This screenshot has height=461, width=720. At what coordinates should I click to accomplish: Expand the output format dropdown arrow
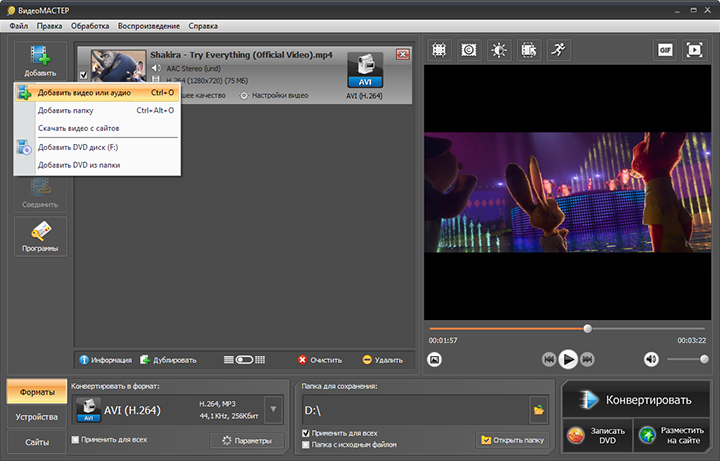[x=273, y=409]
